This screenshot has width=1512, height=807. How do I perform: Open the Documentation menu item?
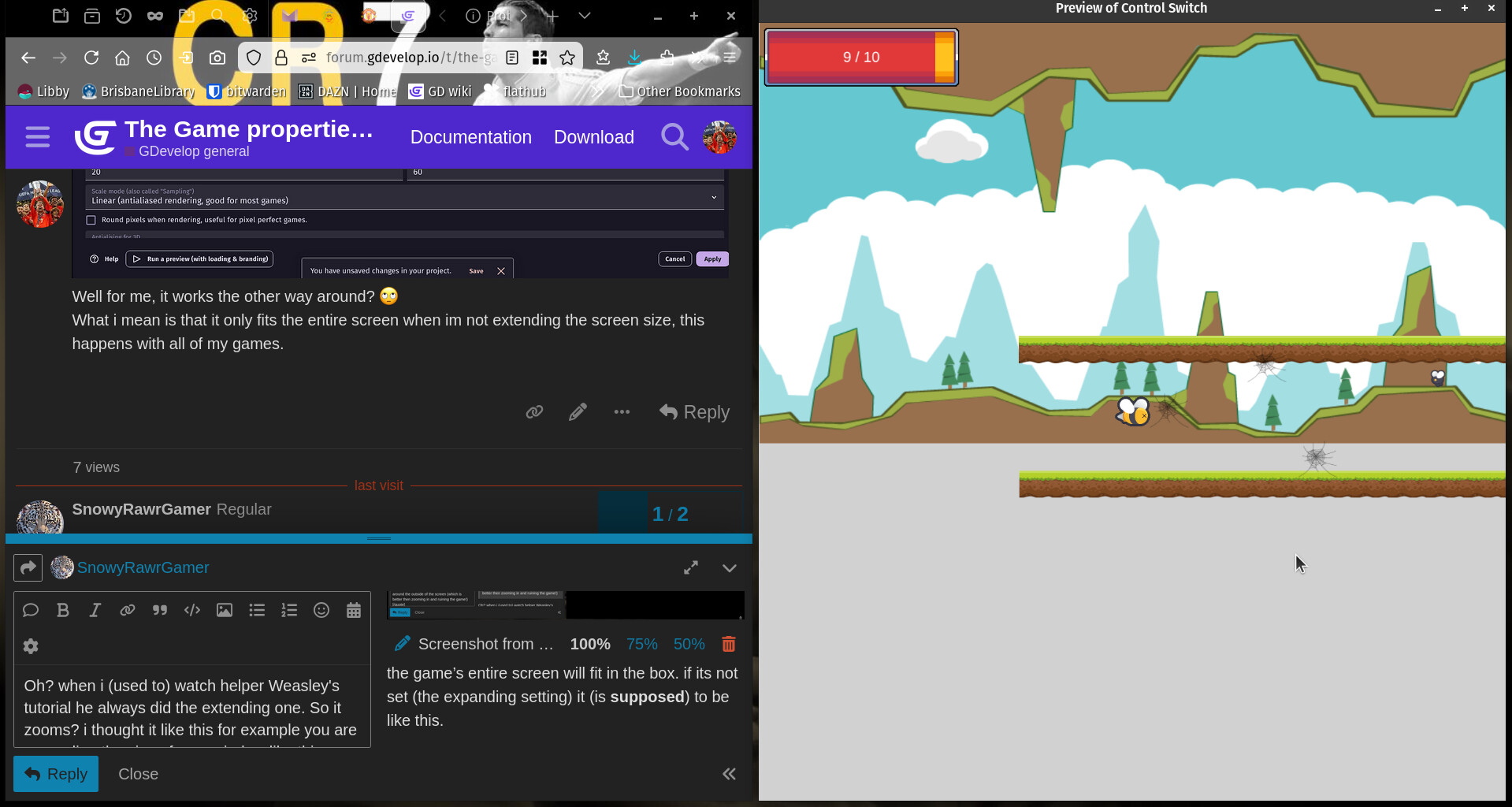click(x=470, y=137)
